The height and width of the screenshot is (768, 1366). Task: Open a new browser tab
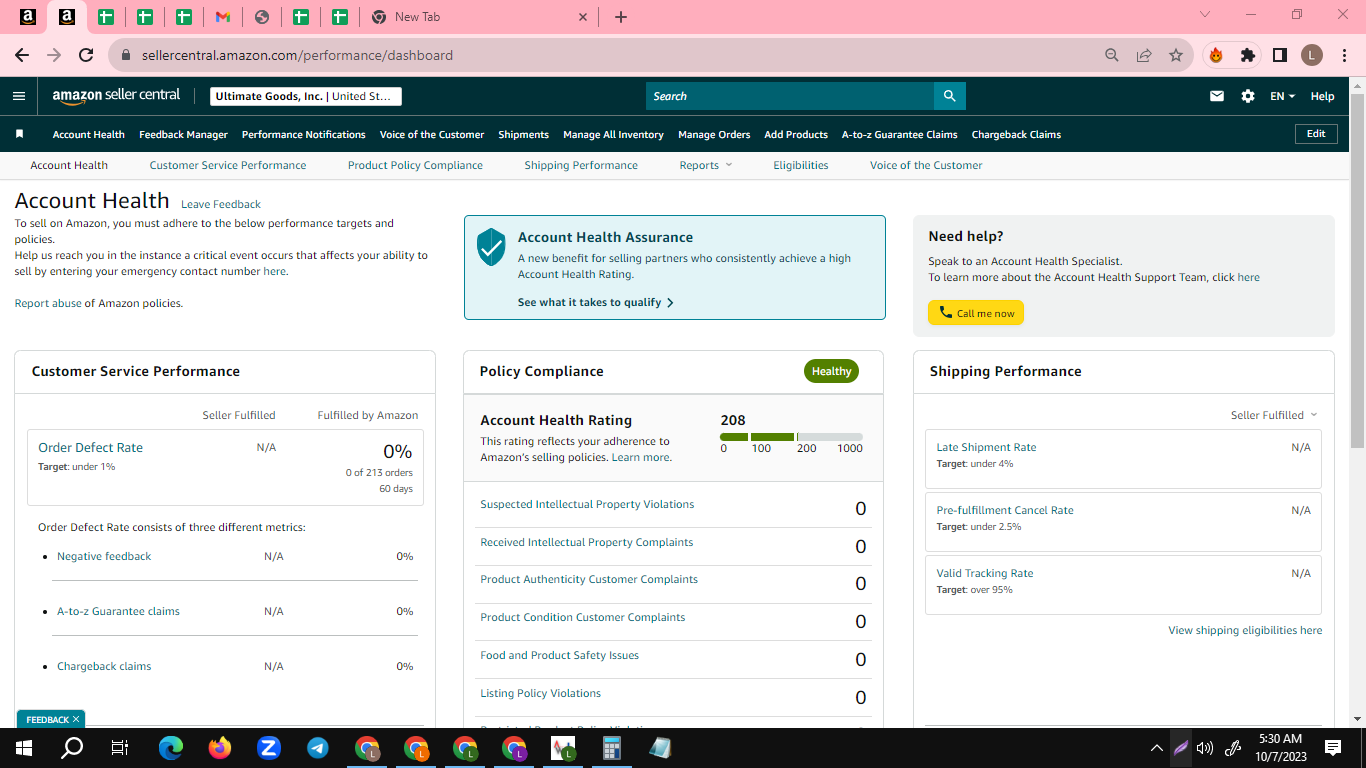pos(621,17)
